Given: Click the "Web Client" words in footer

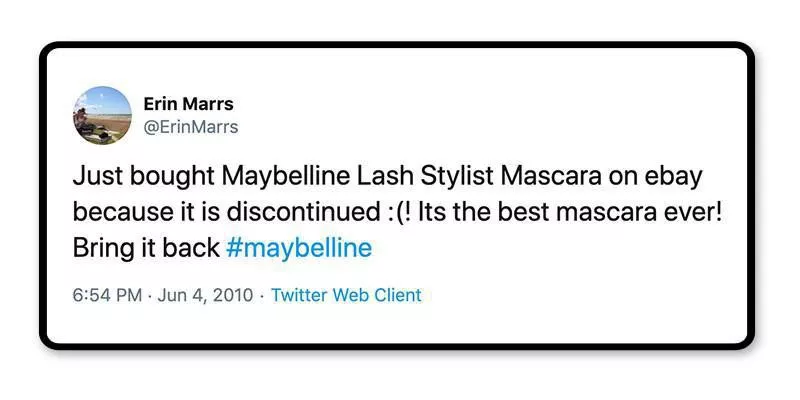Looking at the screenshot, I should [x=375, y=295].
